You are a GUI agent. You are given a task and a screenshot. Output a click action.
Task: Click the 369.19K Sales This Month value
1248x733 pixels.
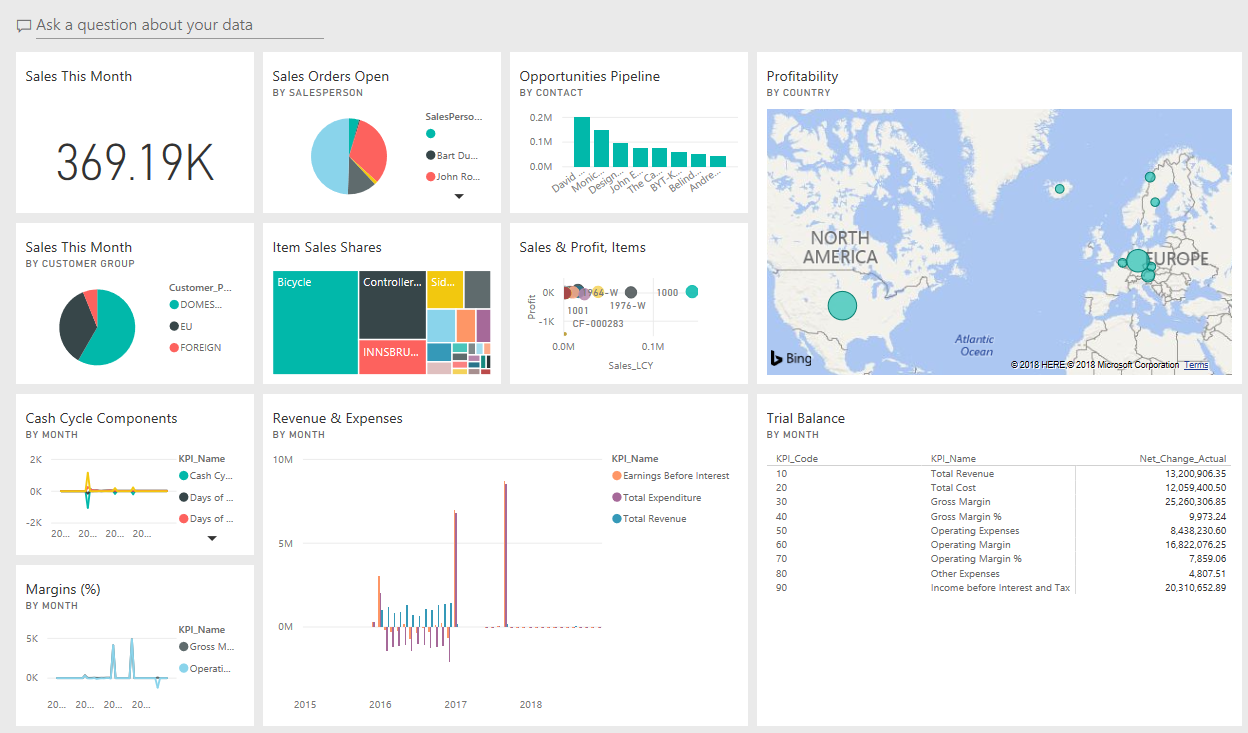[x=135, y=163]
